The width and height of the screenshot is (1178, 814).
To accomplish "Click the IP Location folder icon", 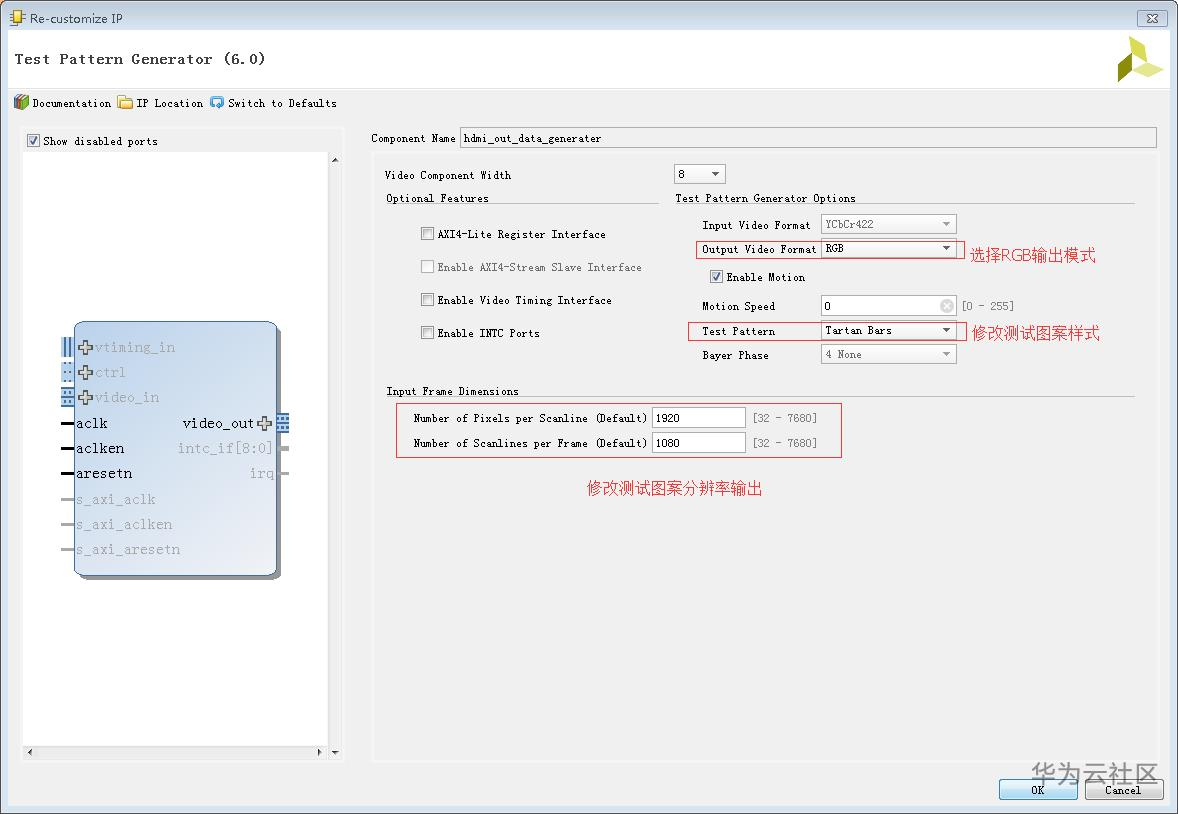I will pyautogui.click(x=125, y=102).
